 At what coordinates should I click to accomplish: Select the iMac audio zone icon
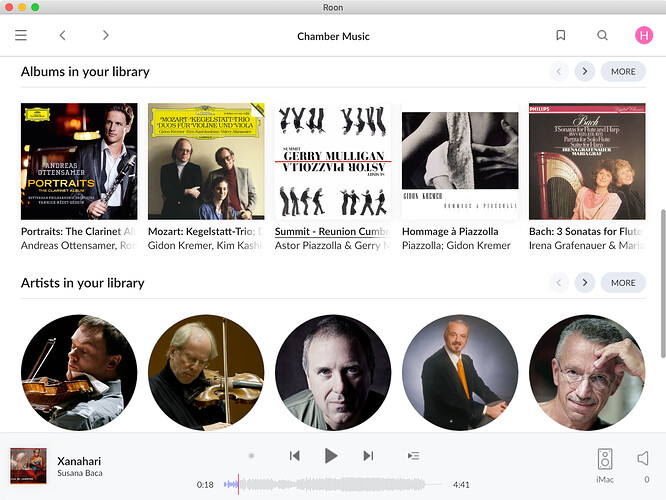(605, 459)
